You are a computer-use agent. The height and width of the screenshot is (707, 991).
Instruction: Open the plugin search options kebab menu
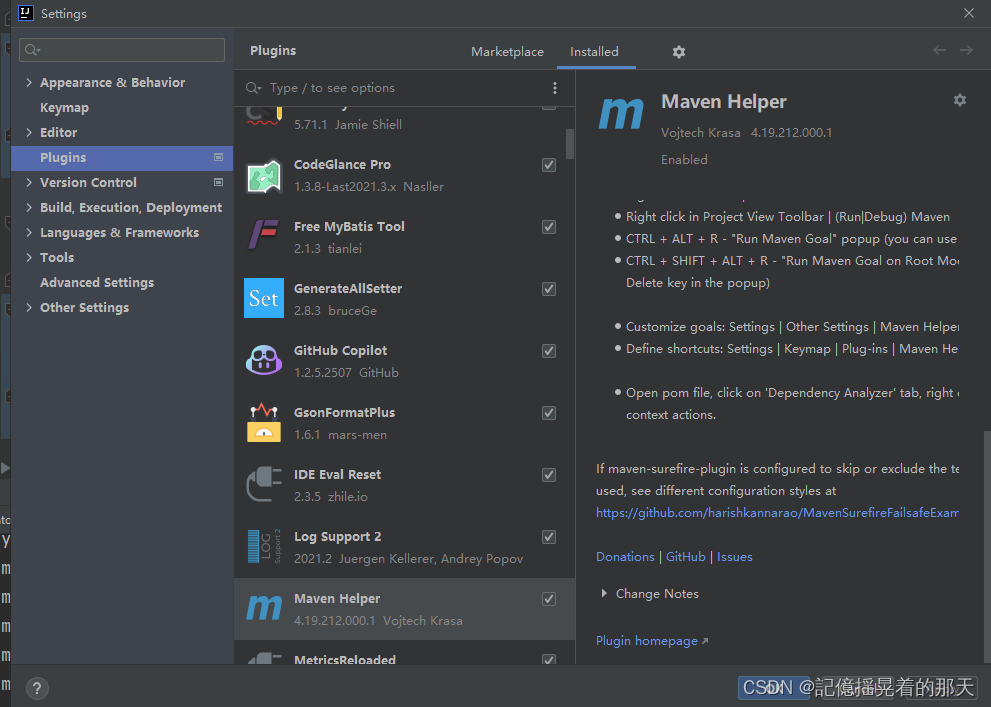click(555, 88)
